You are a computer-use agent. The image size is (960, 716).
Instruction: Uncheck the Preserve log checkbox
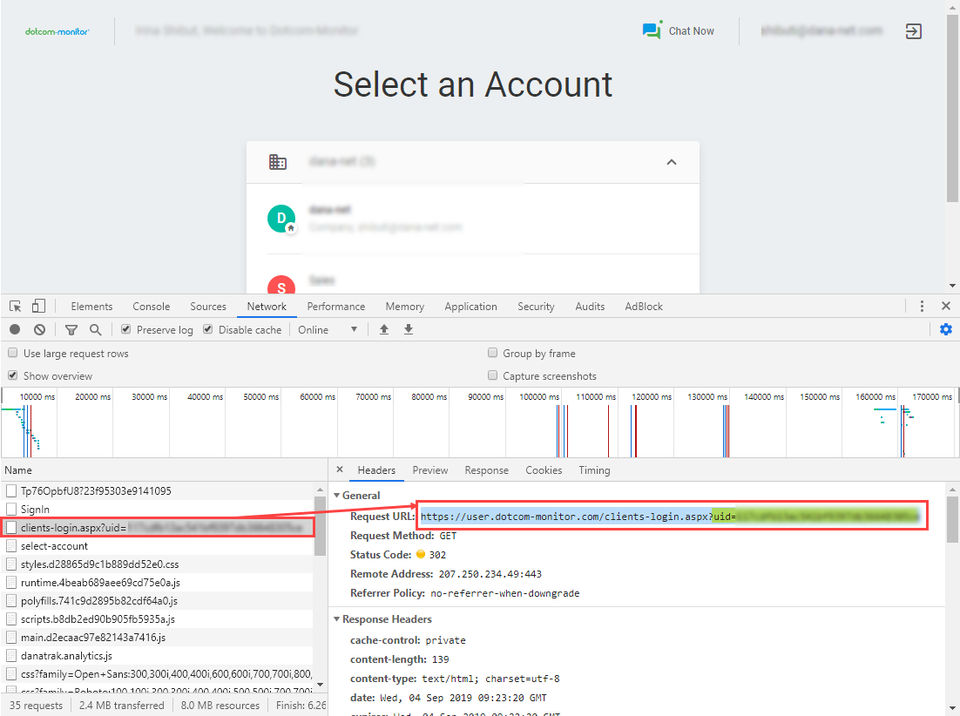click(126, 330)
